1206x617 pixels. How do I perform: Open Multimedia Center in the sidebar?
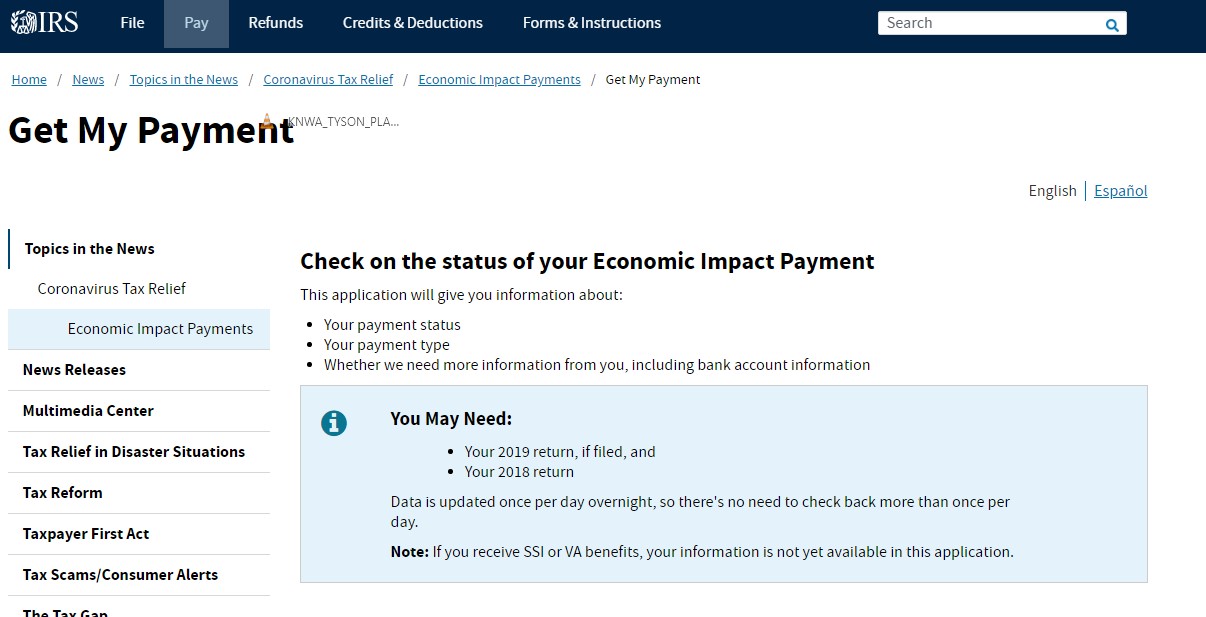[x=88, y=411]
